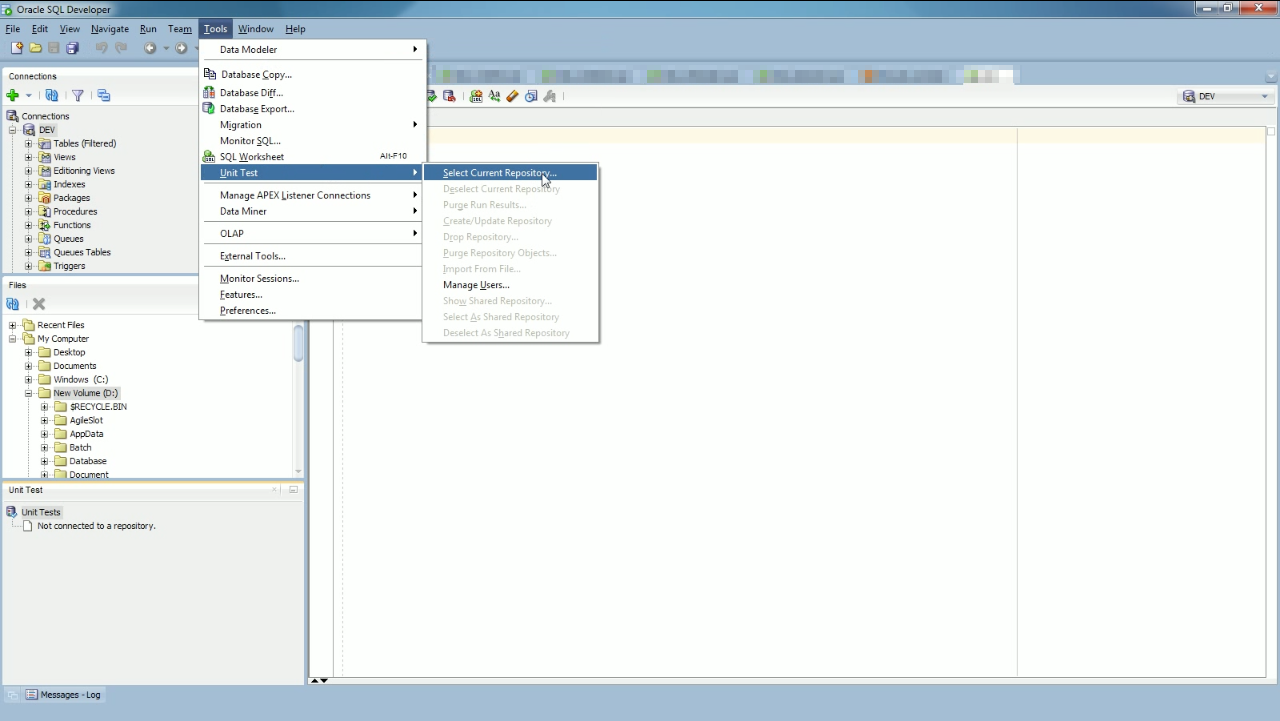The height and width of the screenshot is (721, 1280).
Task: Click the Database Export icon in Tools menu
Action: pos(209,108)
